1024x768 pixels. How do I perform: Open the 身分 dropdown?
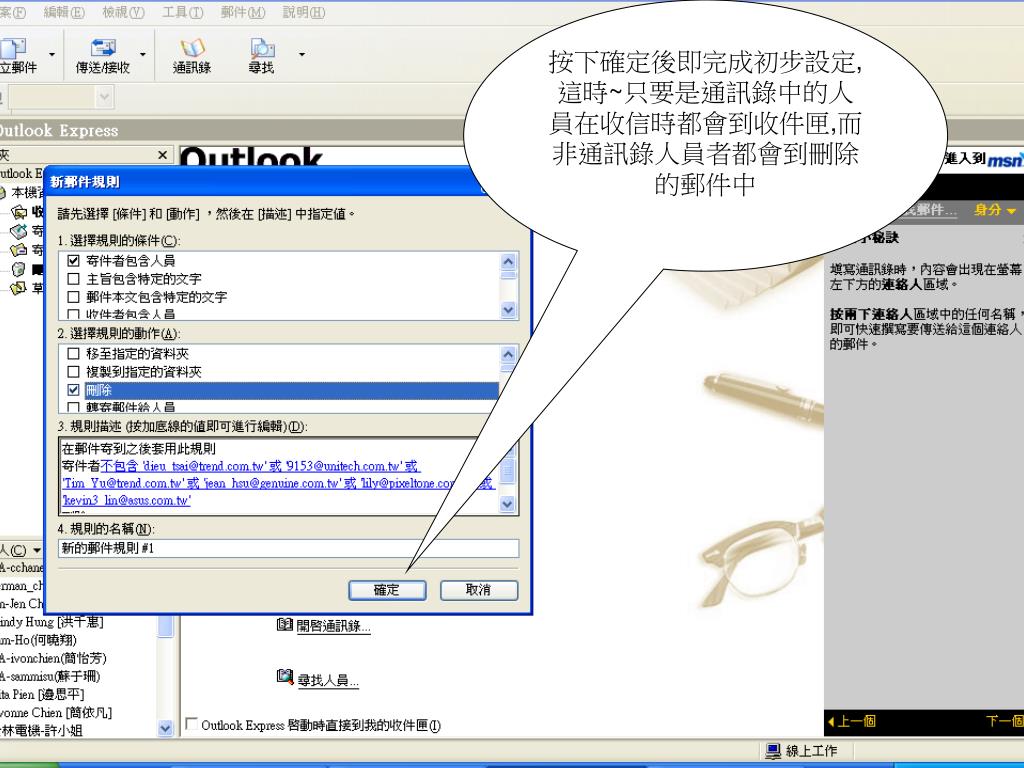(995, 210)
